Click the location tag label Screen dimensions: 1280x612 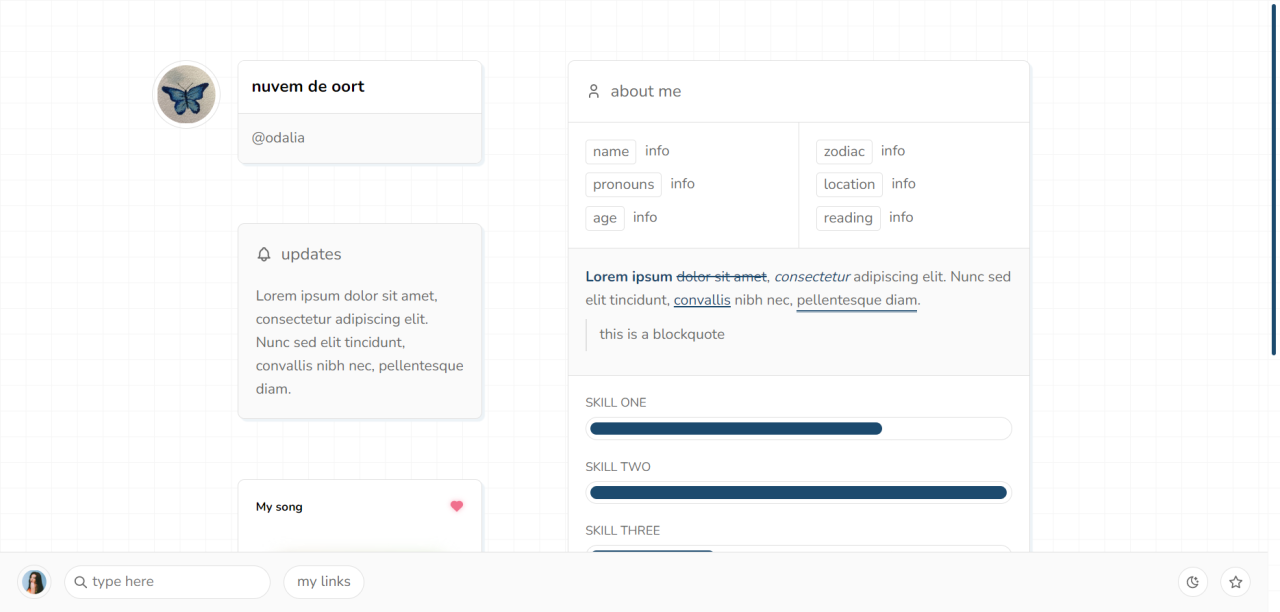point(849,185)
